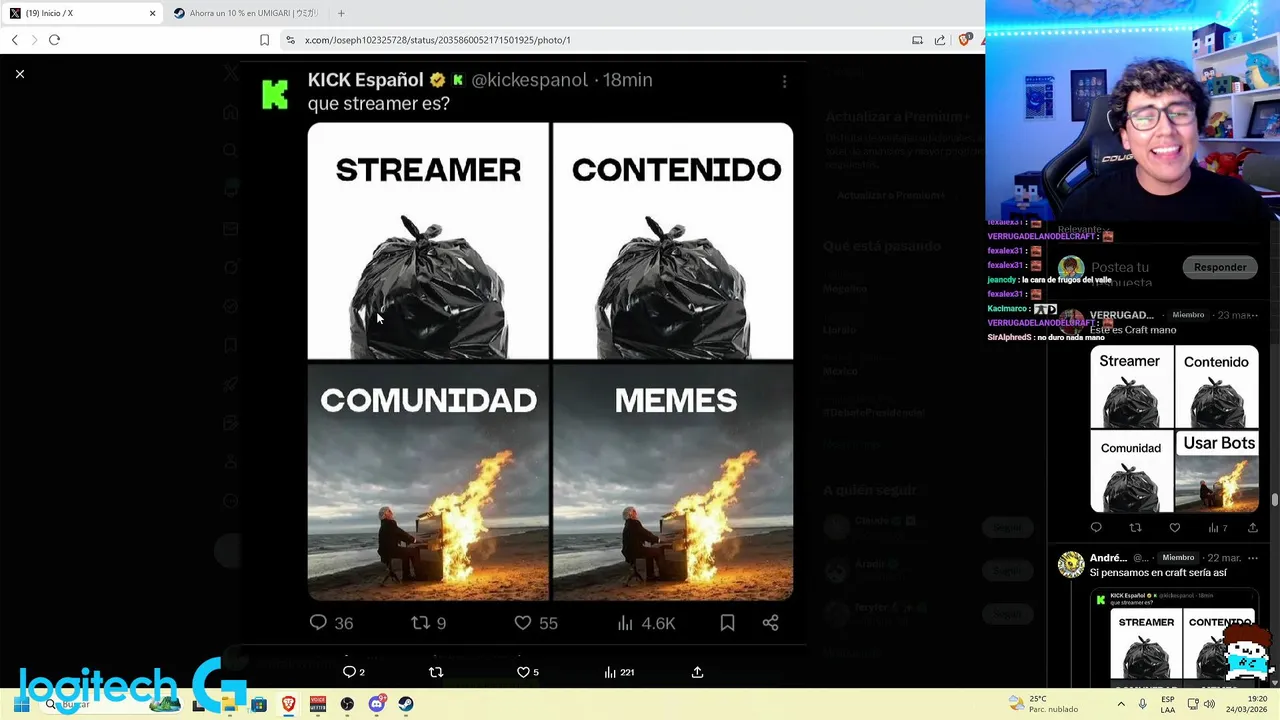
Task: Click the bottom bar repost icon
Action: point(436,672)
